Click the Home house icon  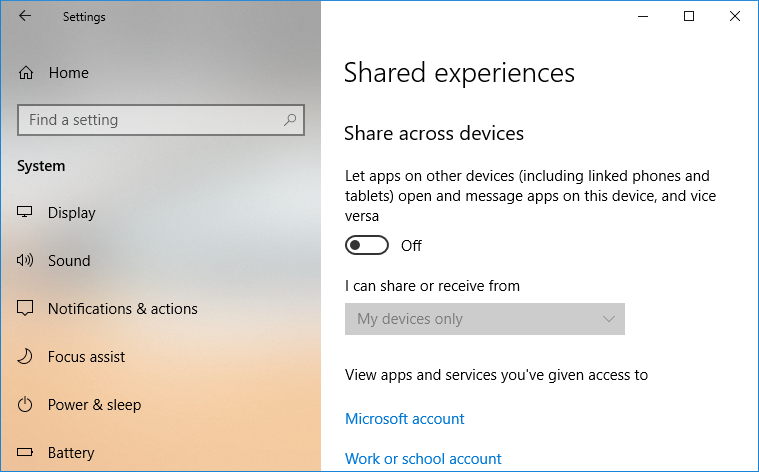click(26, 73)
